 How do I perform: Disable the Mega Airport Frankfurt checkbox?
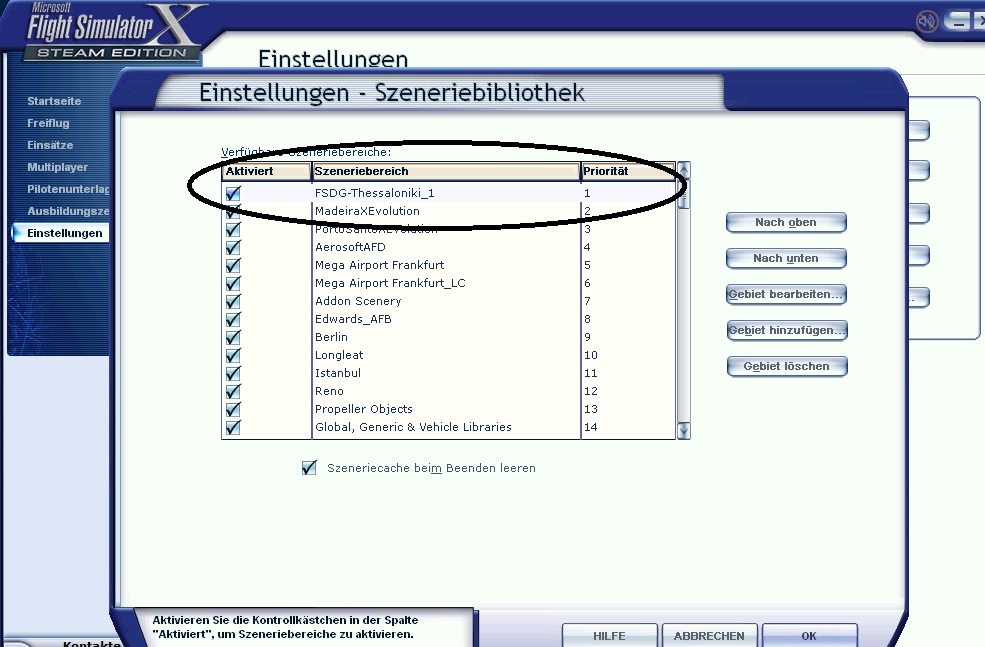(x=233, y=266)
